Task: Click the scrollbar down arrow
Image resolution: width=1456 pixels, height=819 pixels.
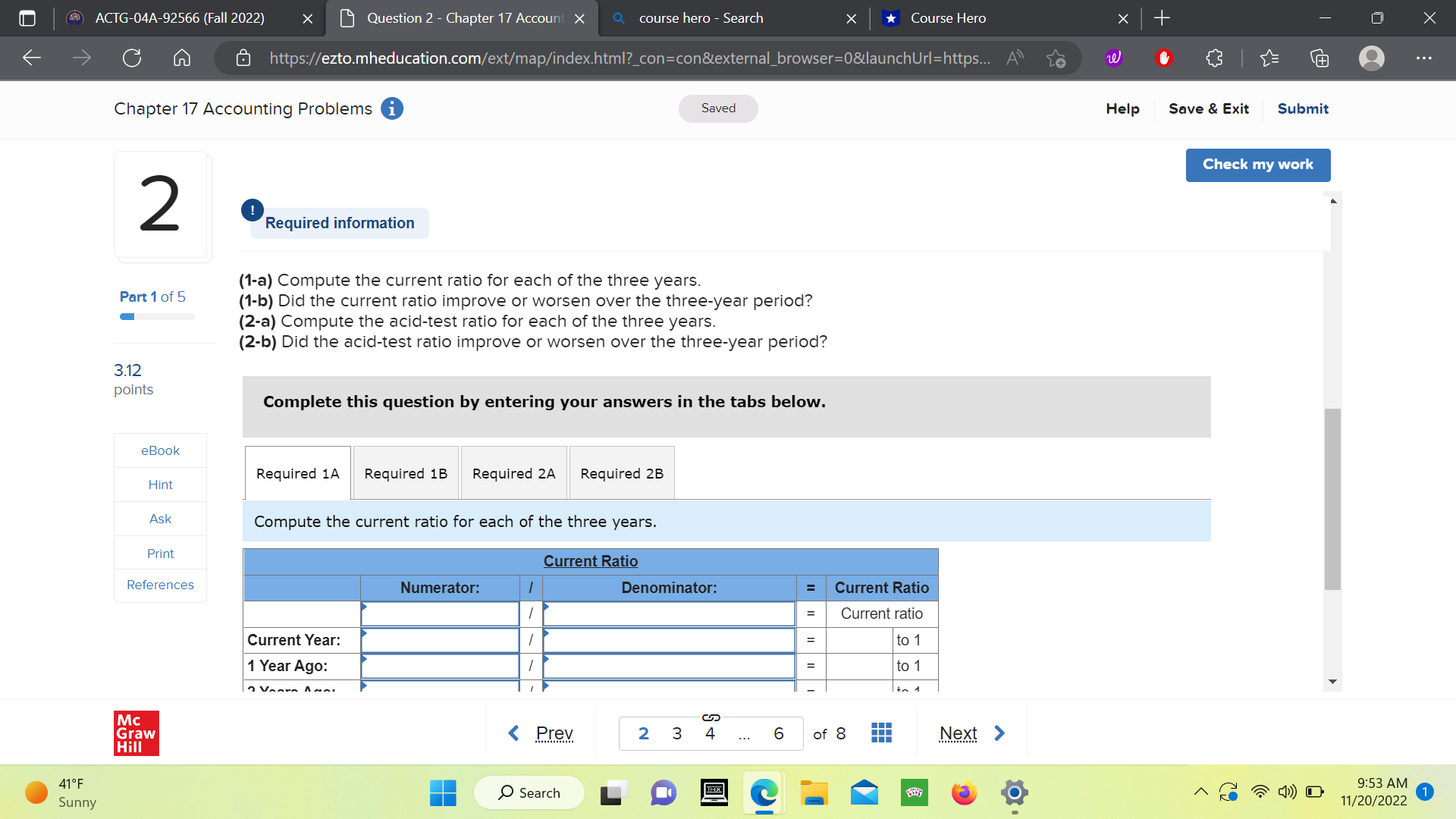Action: point(1333,682)
